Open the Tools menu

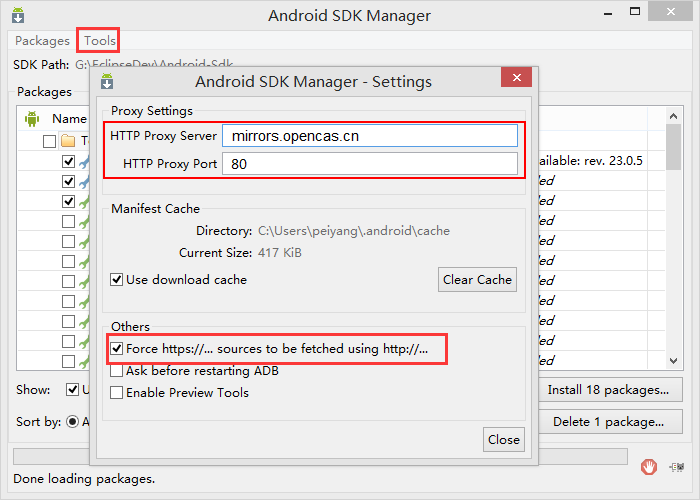click(x=100, y=41)
